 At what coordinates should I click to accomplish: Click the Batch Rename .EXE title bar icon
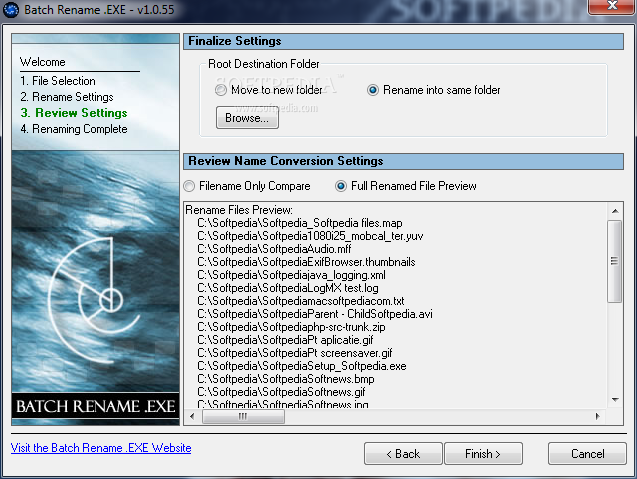11,10
